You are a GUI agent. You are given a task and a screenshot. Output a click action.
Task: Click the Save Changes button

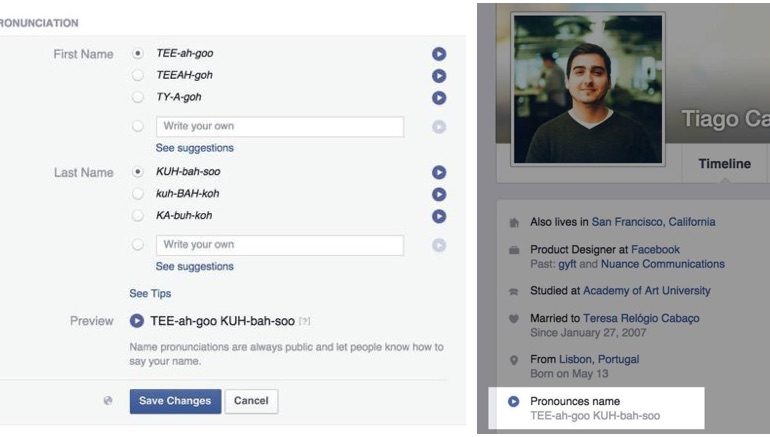tap(175, 401)
